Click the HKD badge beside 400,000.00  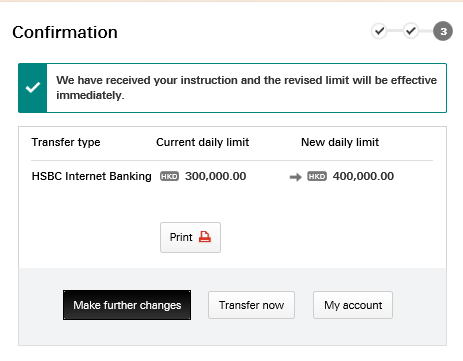coord(317,176)
